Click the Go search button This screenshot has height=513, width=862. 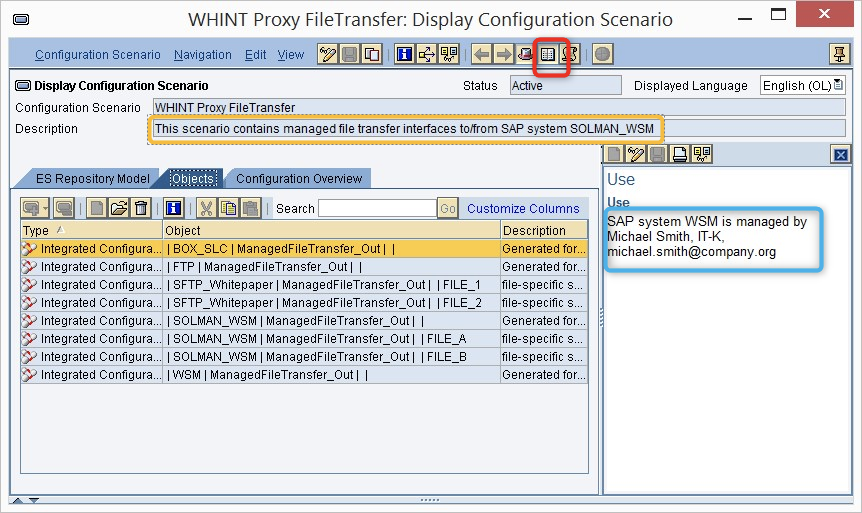point(448,209)
